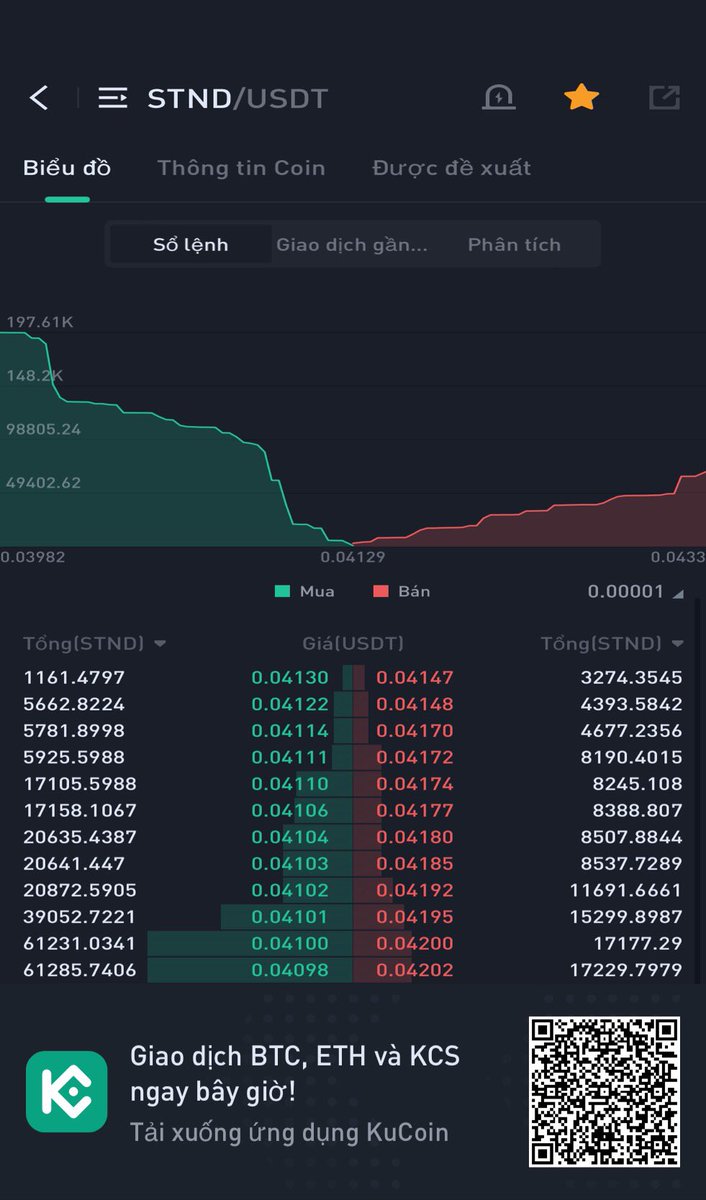Viewport: 706px width, 1200px height.
Task: Select ask price 0.04148
Action: (415, 704)
